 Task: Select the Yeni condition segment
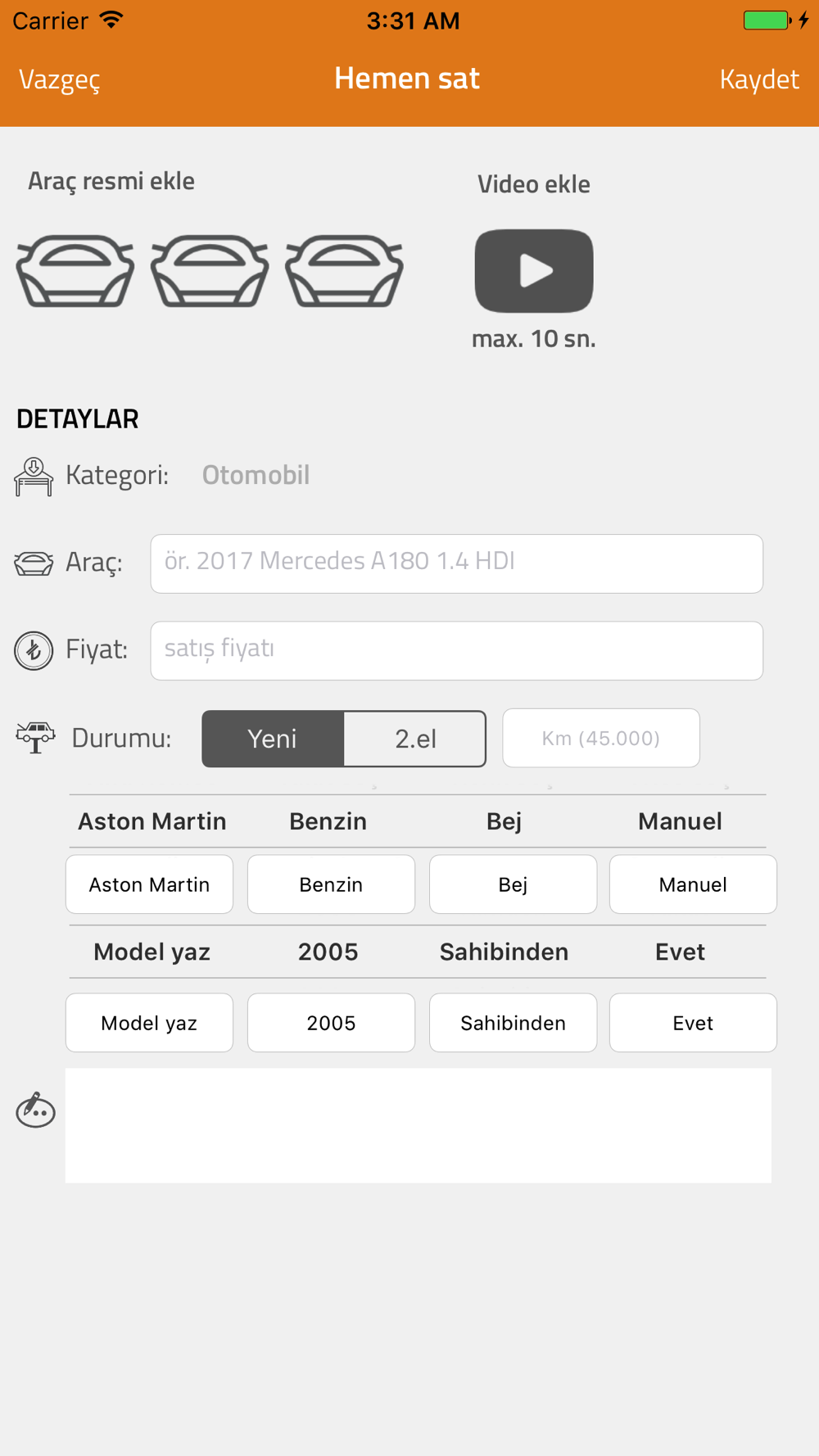[x=273, y=739]
